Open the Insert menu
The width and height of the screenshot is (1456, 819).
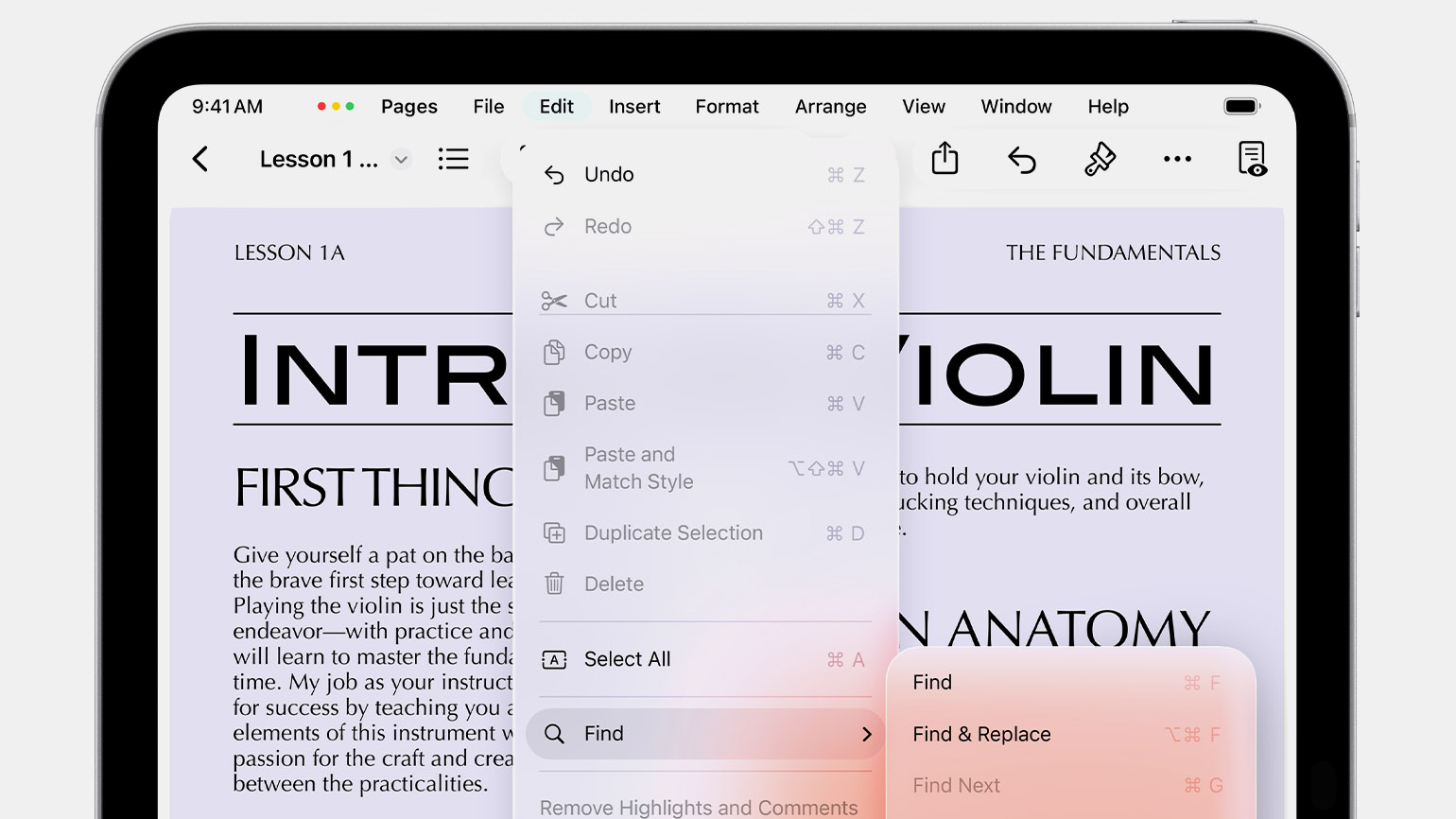point(634,107)
